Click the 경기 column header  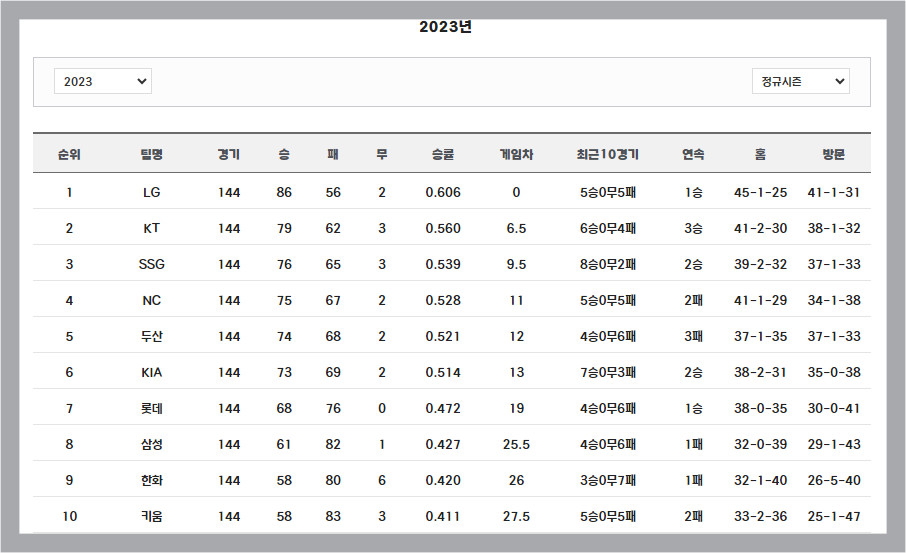(229, 154)
